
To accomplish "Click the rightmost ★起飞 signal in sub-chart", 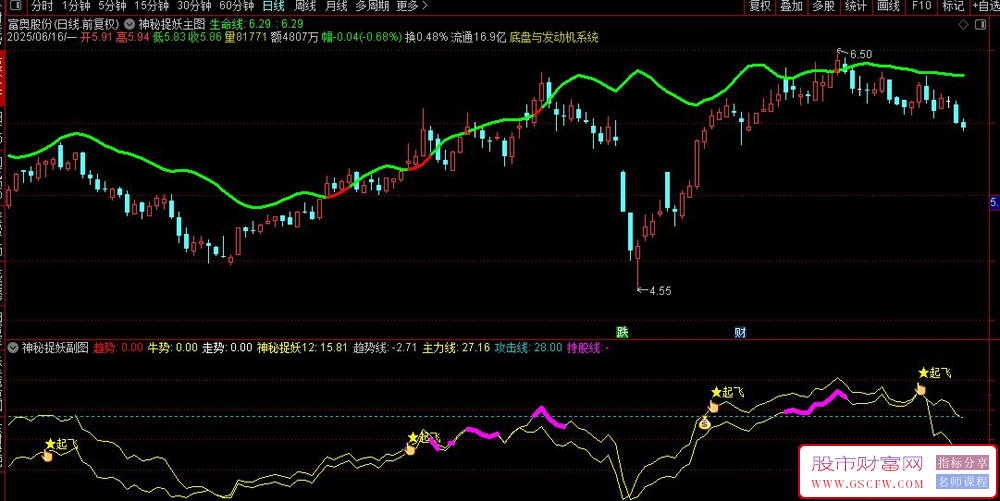I will 934,373.
